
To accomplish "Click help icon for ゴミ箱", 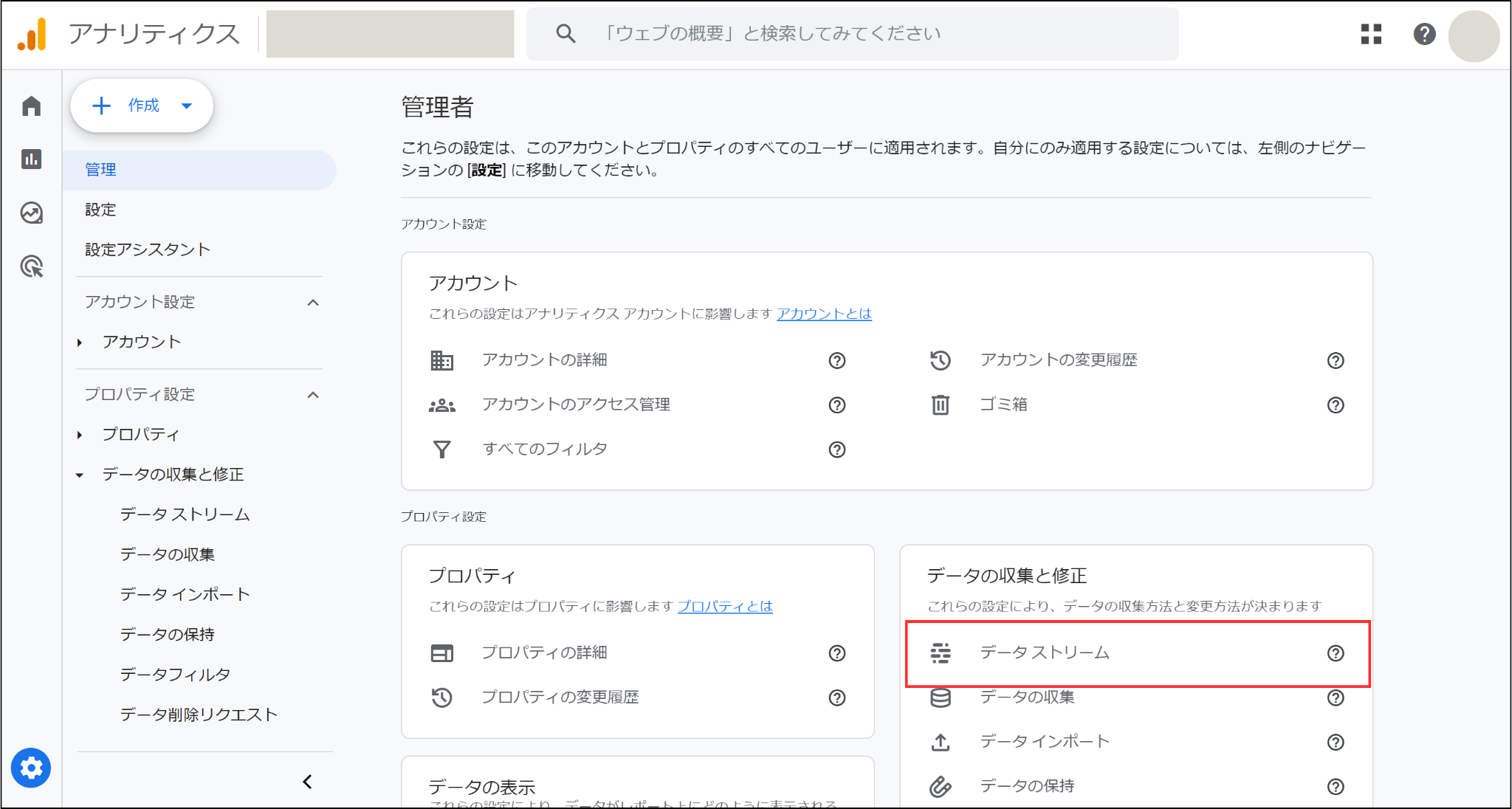I will click(1336, 404).
